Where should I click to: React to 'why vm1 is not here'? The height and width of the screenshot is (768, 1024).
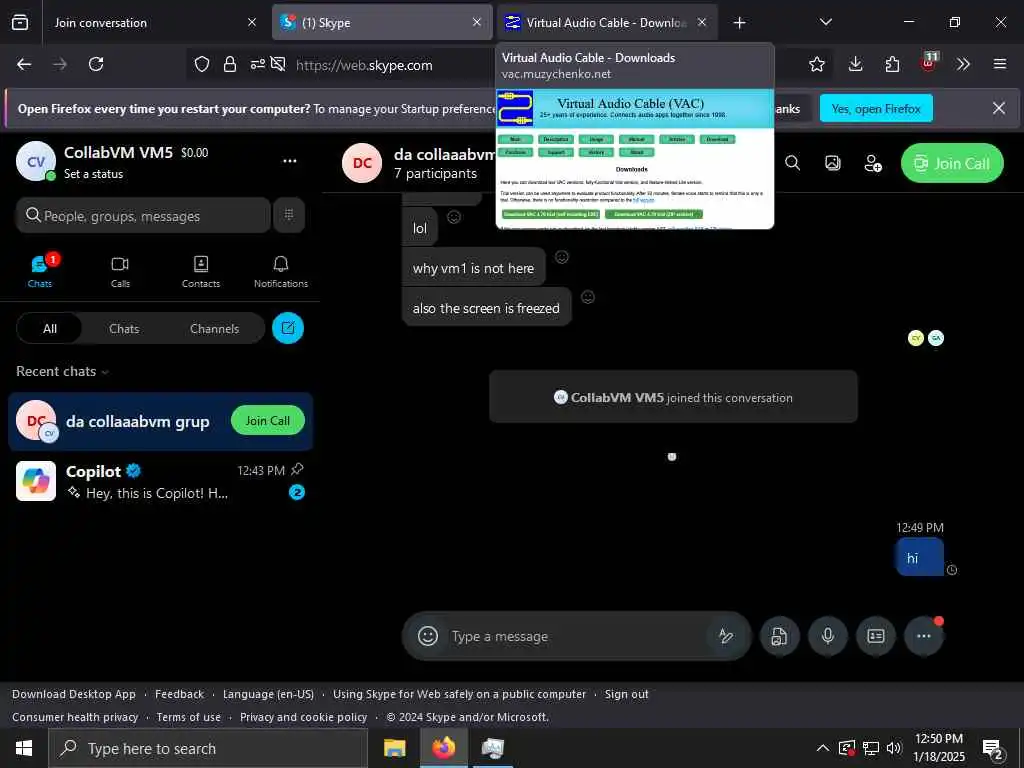pyautogui.click(x=562, y=257)
